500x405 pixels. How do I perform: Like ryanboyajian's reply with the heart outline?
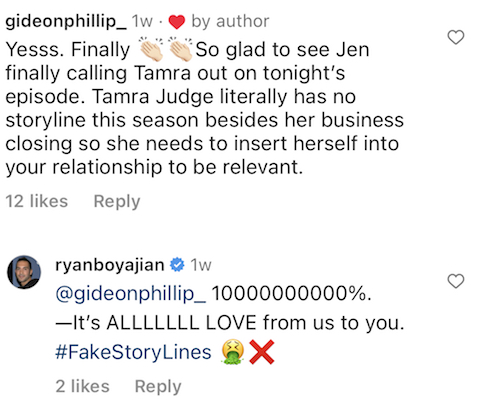click(x=456, y=281)
